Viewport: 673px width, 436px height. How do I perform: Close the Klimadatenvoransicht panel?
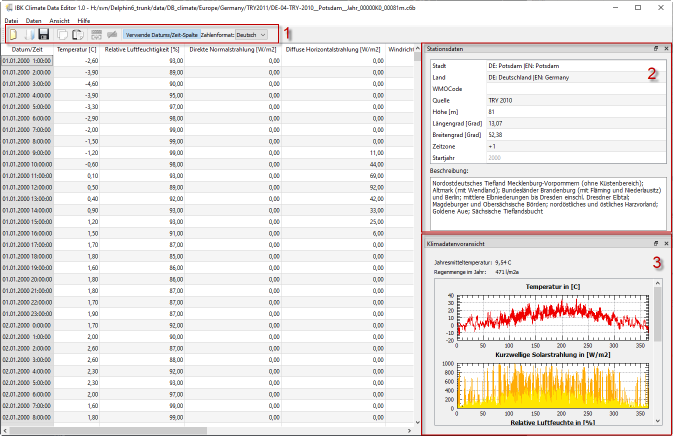point(666,243)
